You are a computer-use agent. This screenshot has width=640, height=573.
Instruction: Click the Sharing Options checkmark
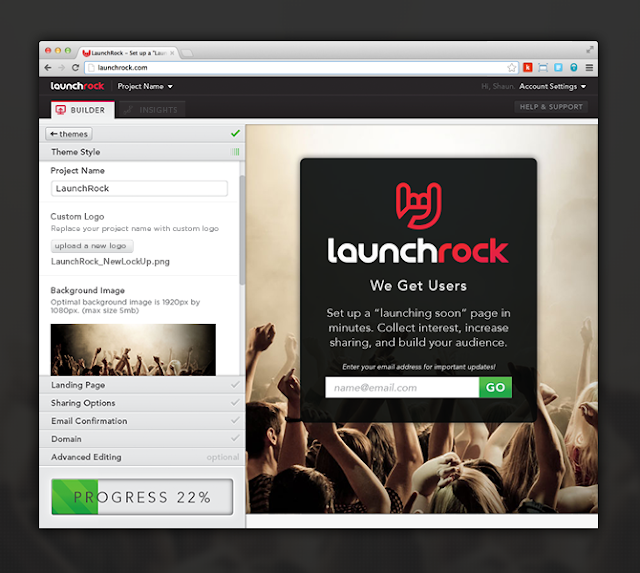tap(235, 402)
